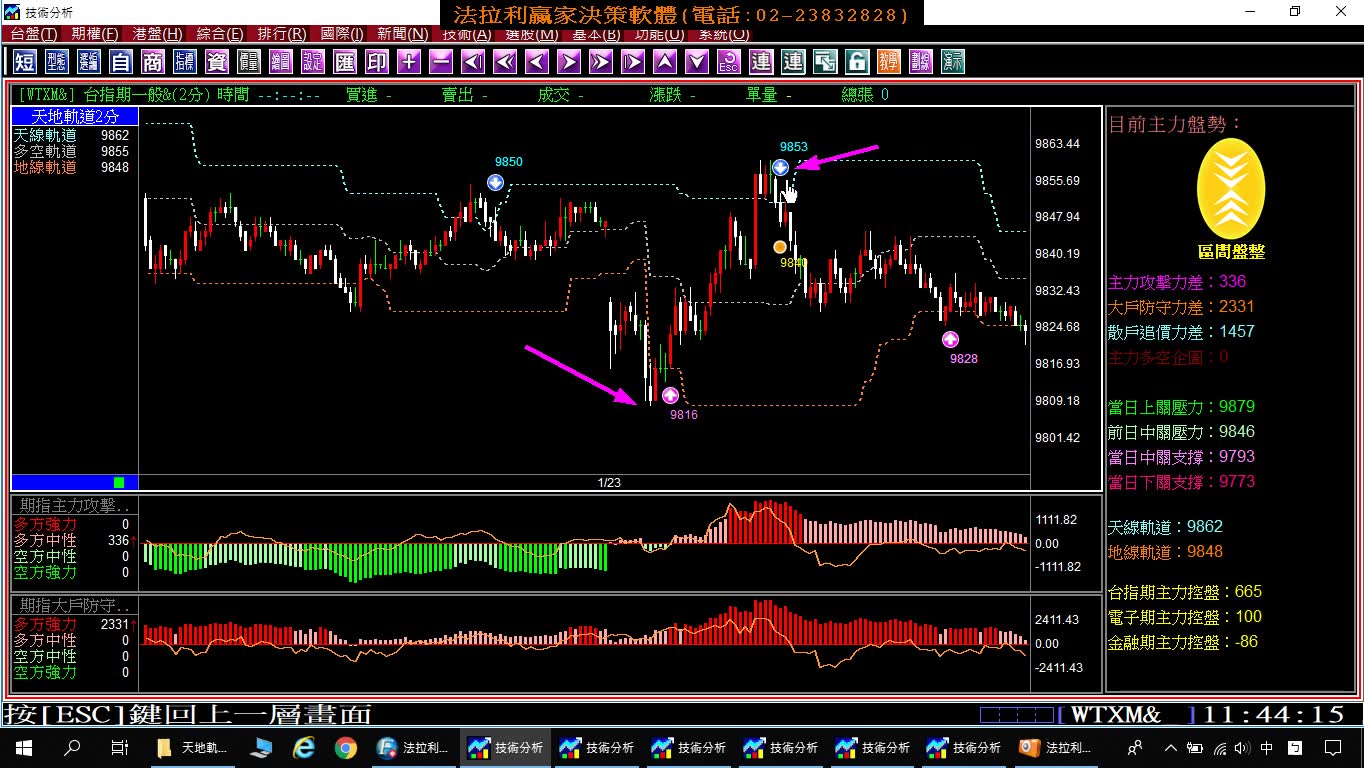The height and width of the screenshot is (768, 1364).
Task: Click the up triangle toolbar button
Action: coord(665,61)
